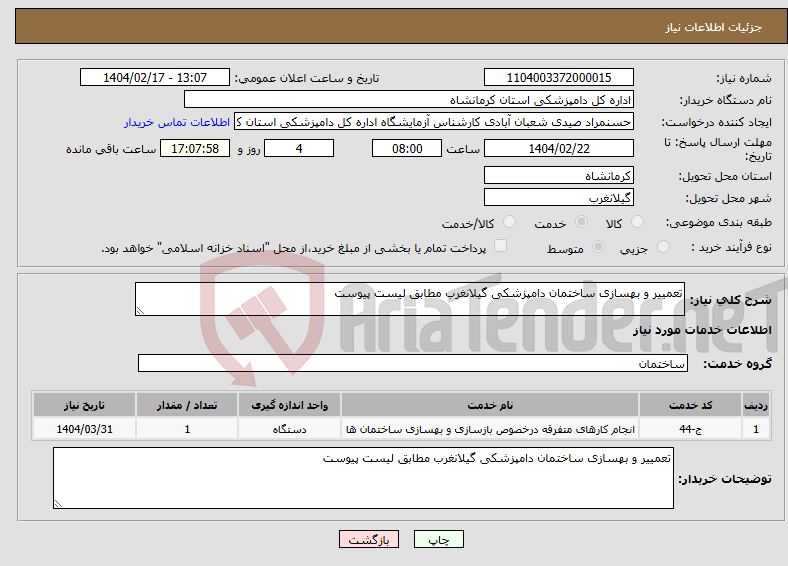Viewport: 788px width, 566px height.
Task: Click the ساعت باقی مانده label
Action: click(111, 149)
